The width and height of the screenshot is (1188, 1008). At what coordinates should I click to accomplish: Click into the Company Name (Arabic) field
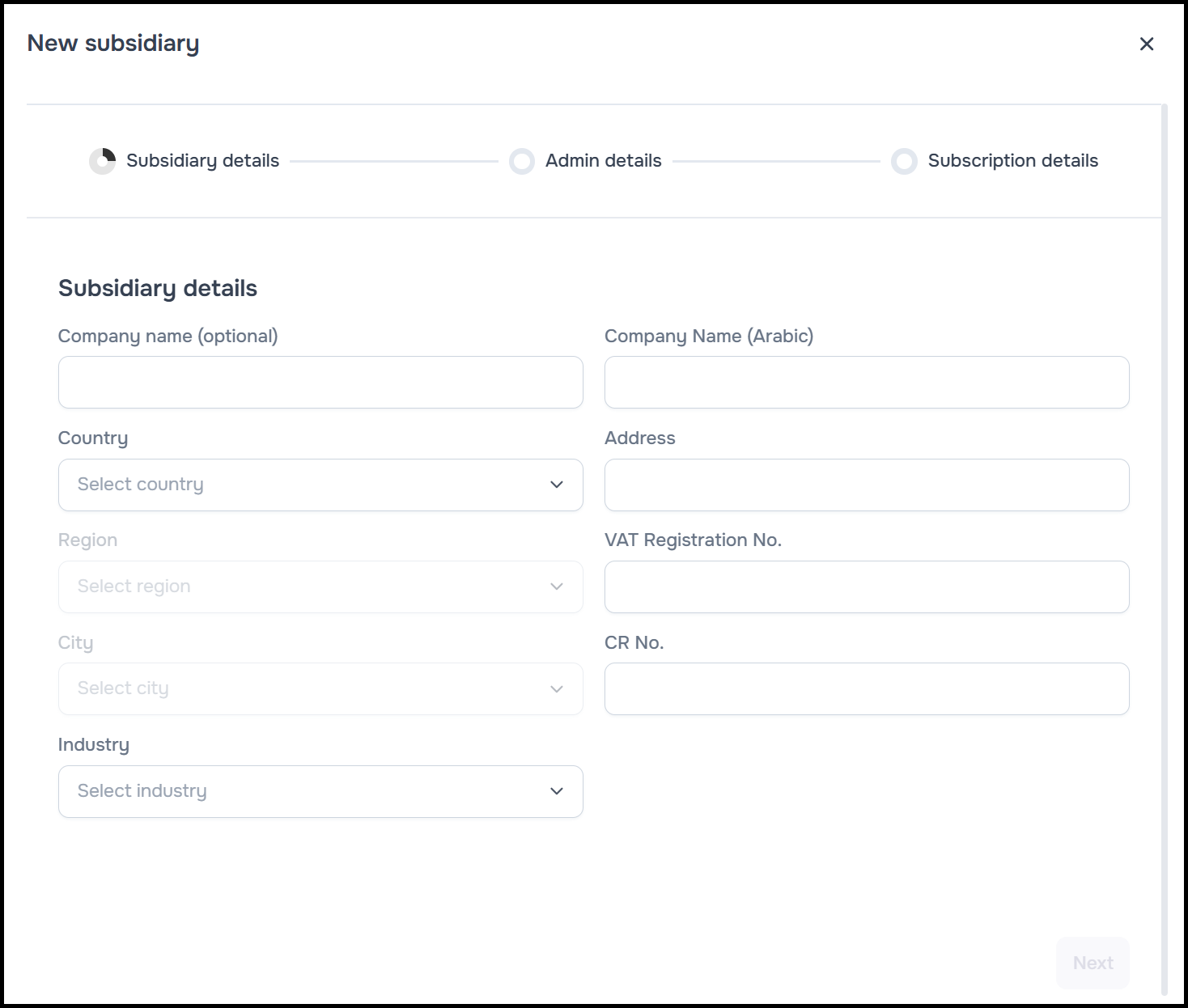(x=867, y=383)
